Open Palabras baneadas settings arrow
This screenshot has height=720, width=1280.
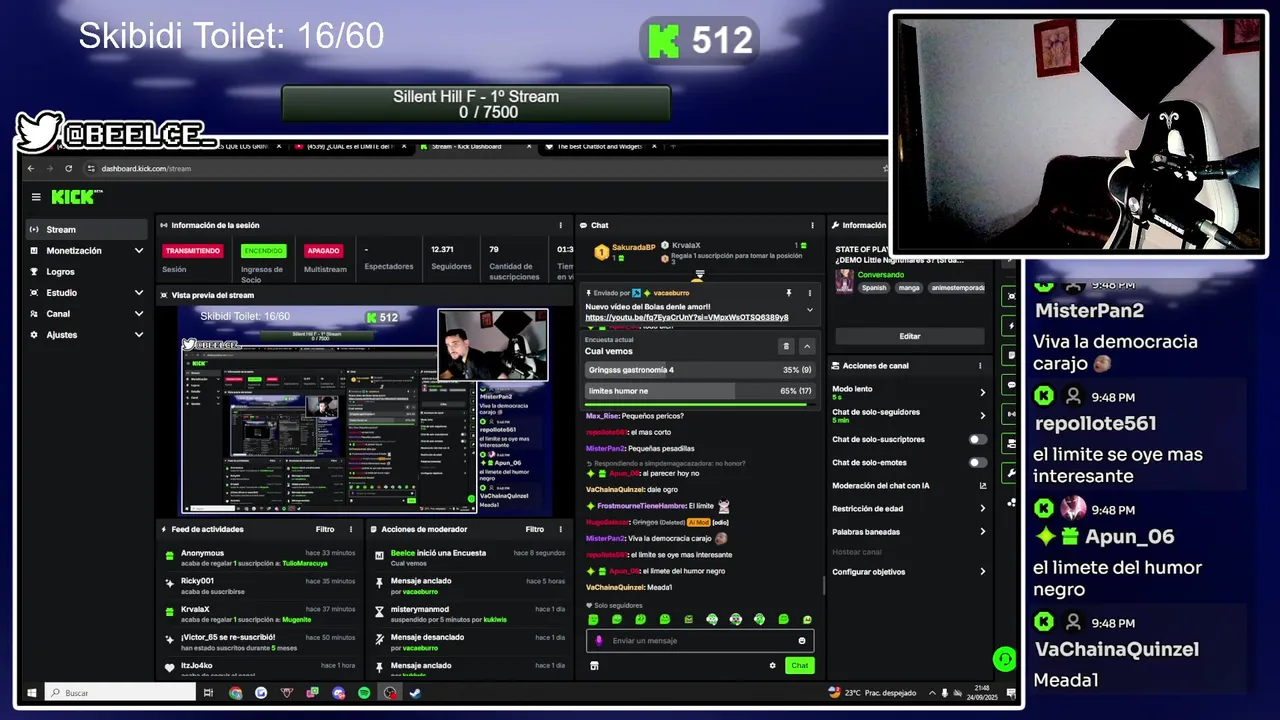(982, 531)
